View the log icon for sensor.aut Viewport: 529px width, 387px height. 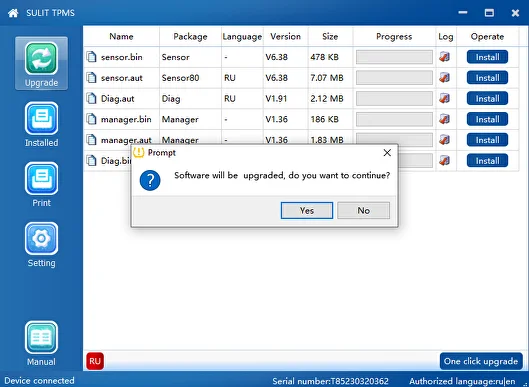(x=444, y=78)
